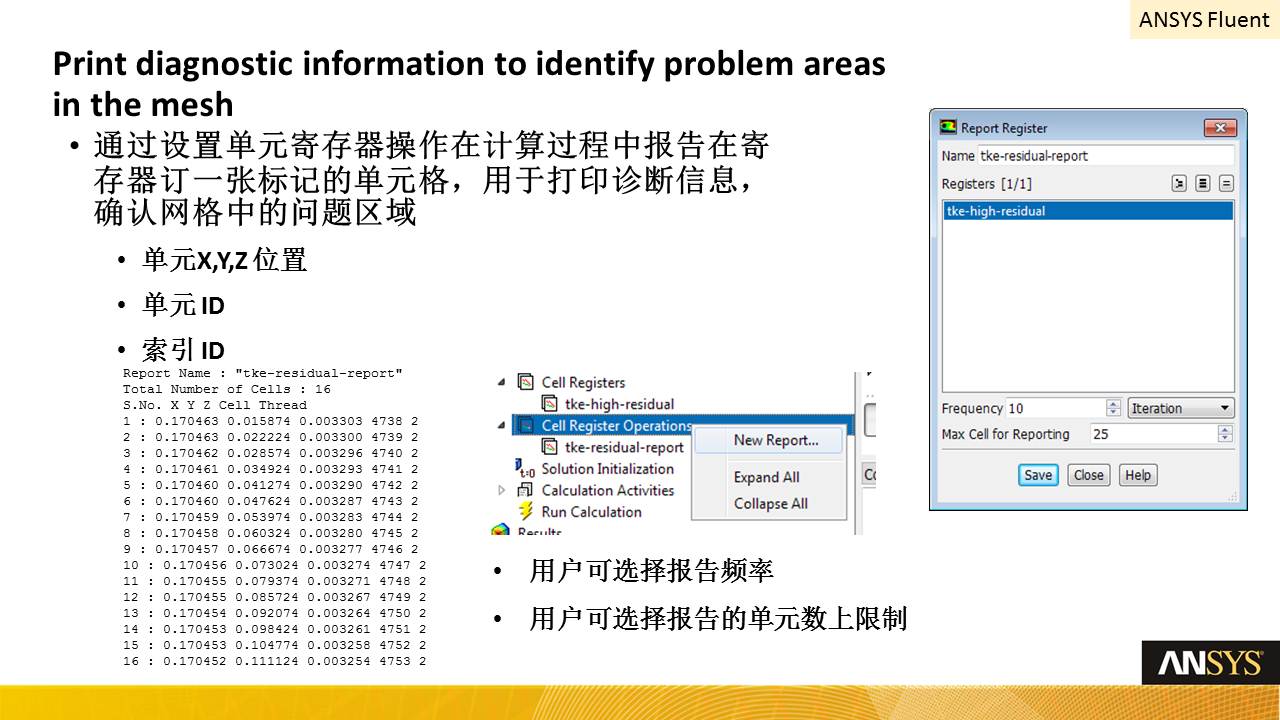The image size is (1280, 720).
Task: Save the report register settings
Action: [x=1038, y=475]
